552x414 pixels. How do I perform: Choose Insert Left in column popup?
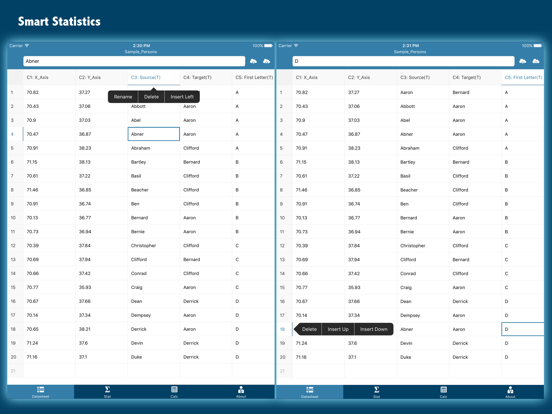[182, 97]
